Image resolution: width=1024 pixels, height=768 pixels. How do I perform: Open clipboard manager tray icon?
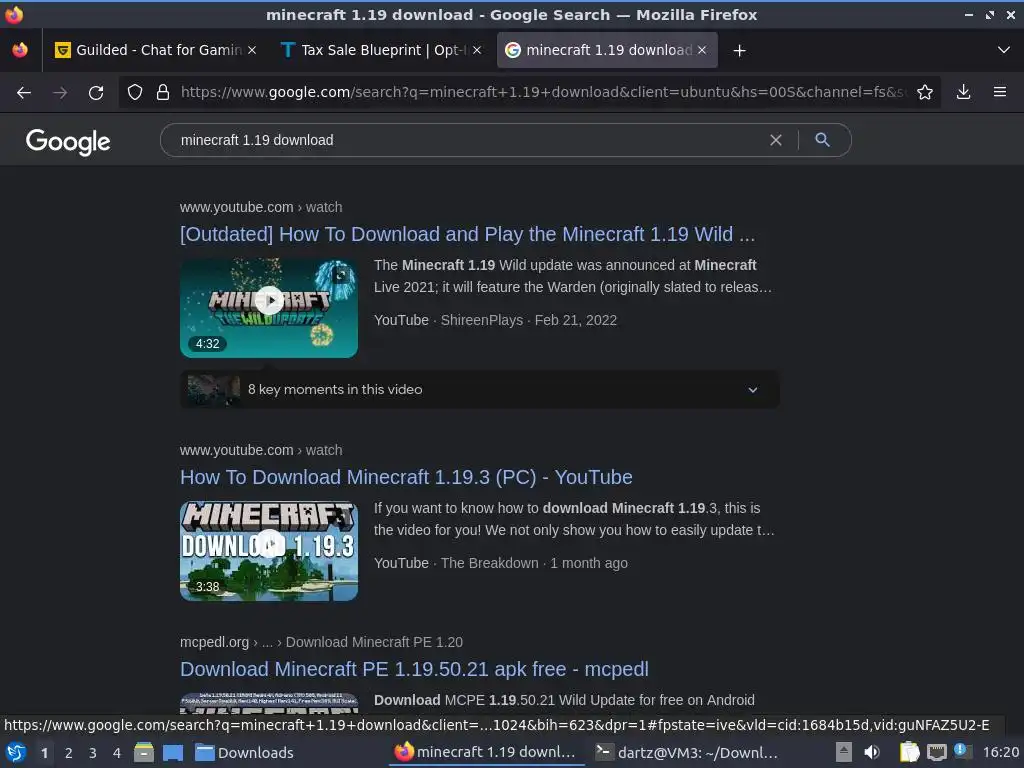909,752
